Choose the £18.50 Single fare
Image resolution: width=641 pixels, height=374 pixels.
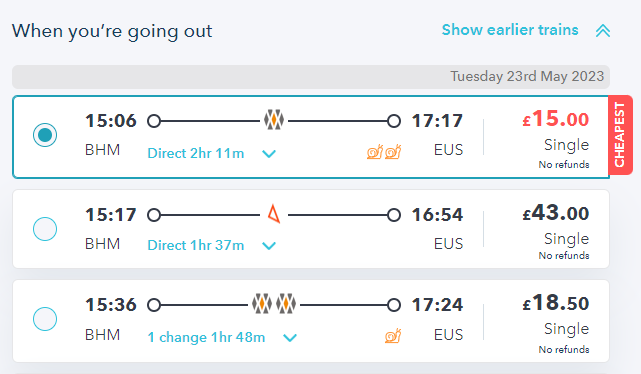556,323
